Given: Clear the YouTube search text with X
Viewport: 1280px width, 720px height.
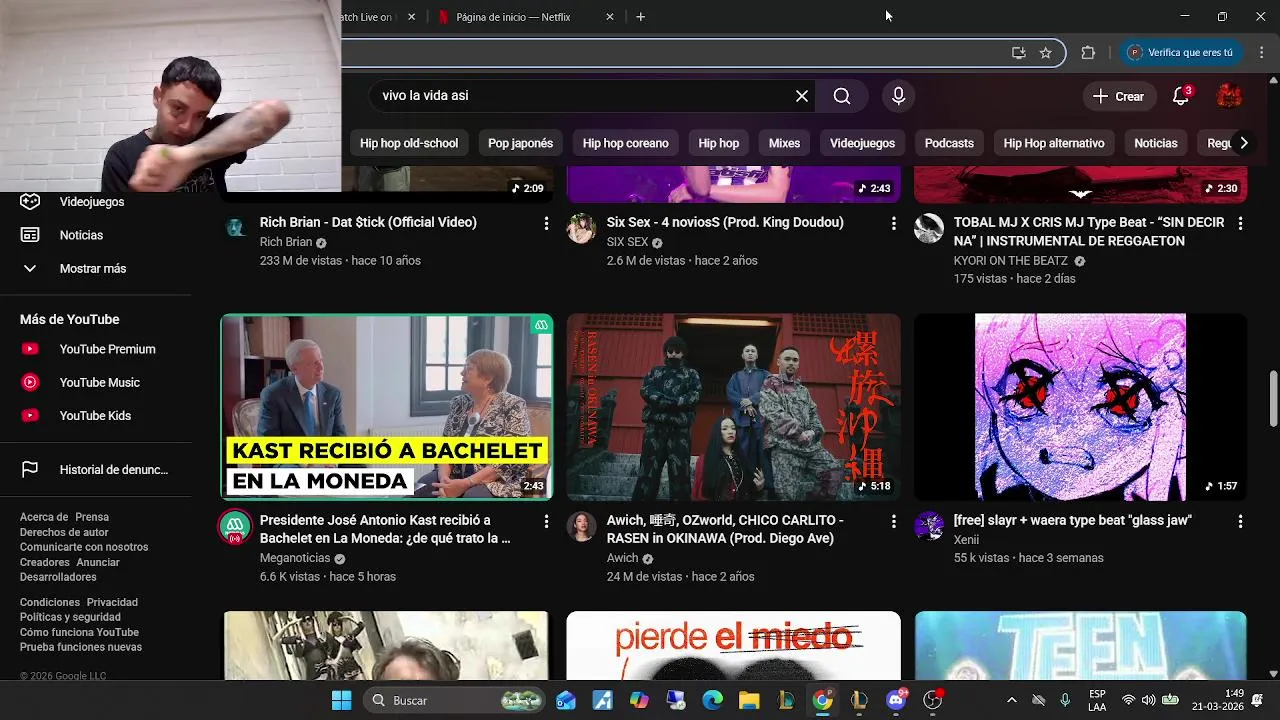Looking at the screenshot, I should (x=802, y=96).
